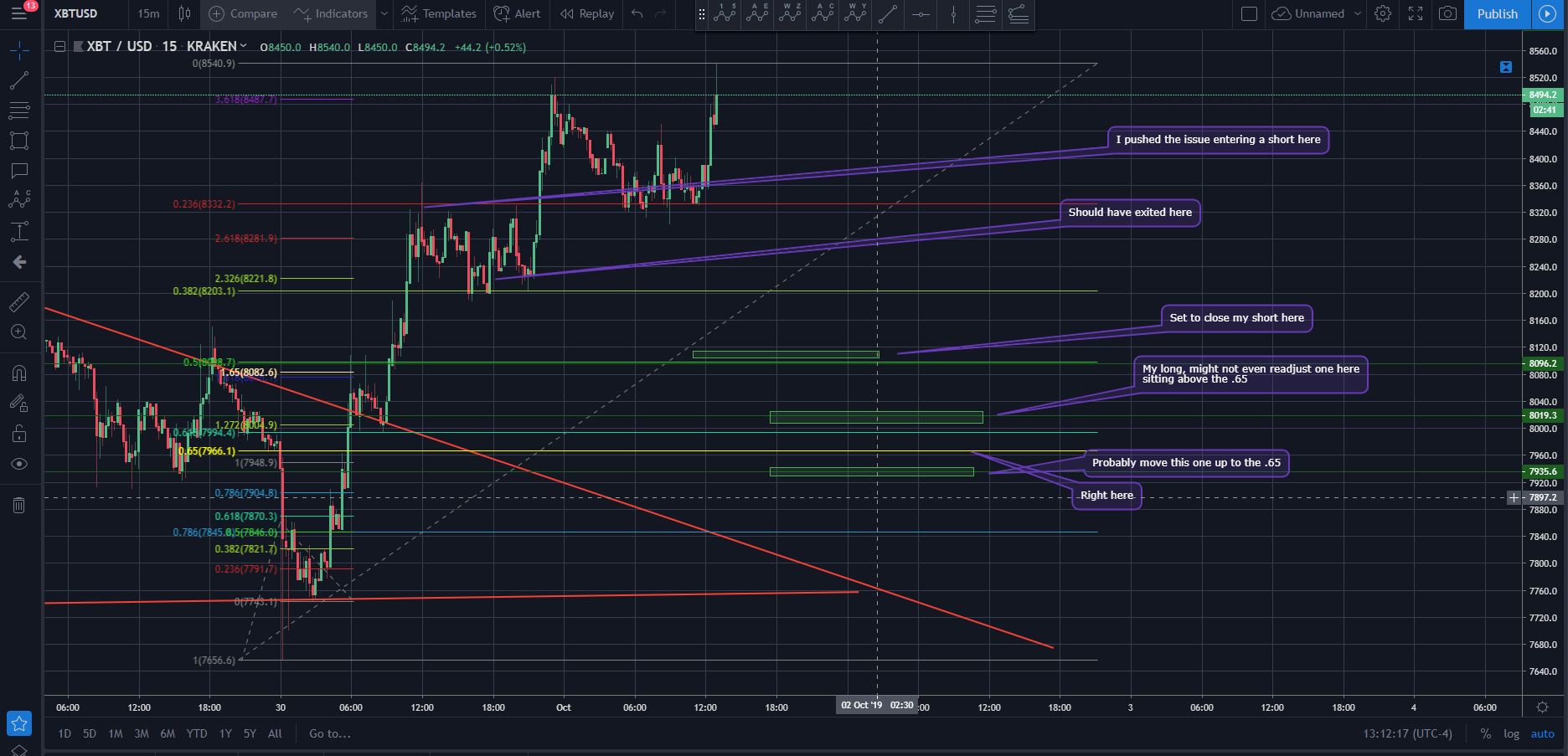Image resolution: width=1568 pixels, height=756 pixels.
Task: Open the Unnamed layout dropdown arrow
Action: pyautogui.click(x=1358, y=13)
